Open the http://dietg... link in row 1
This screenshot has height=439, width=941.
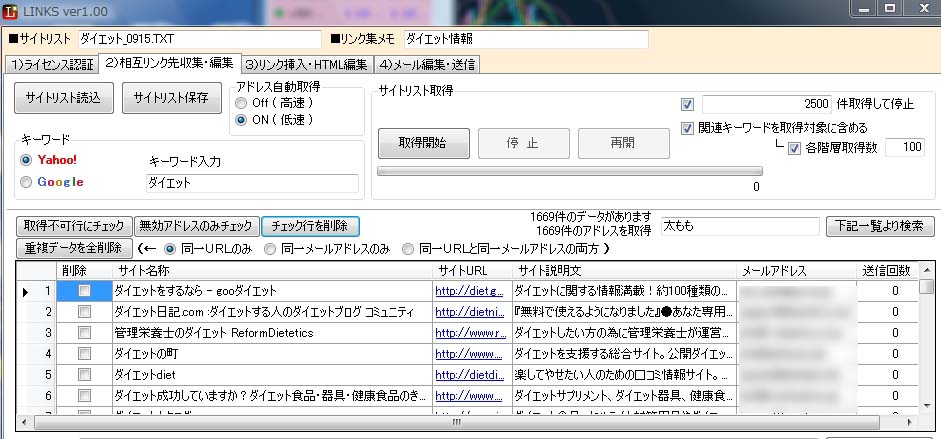click(x=469, y=291)
